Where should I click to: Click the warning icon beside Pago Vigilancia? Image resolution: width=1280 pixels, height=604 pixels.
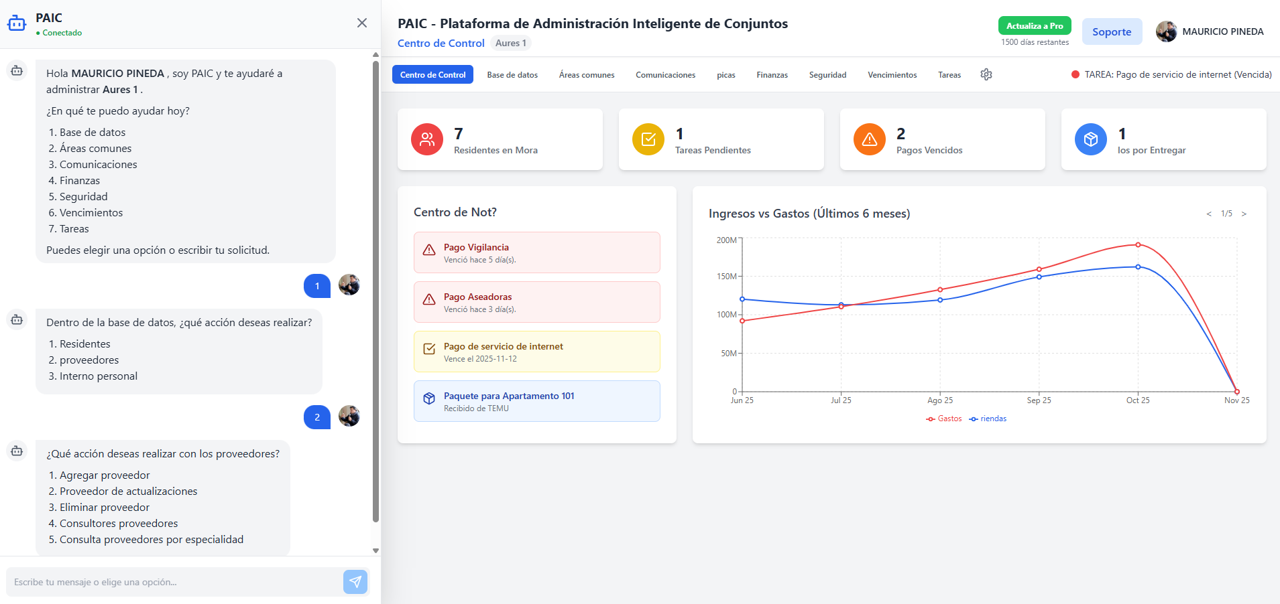pyautogui.click(x=429, y=250)
